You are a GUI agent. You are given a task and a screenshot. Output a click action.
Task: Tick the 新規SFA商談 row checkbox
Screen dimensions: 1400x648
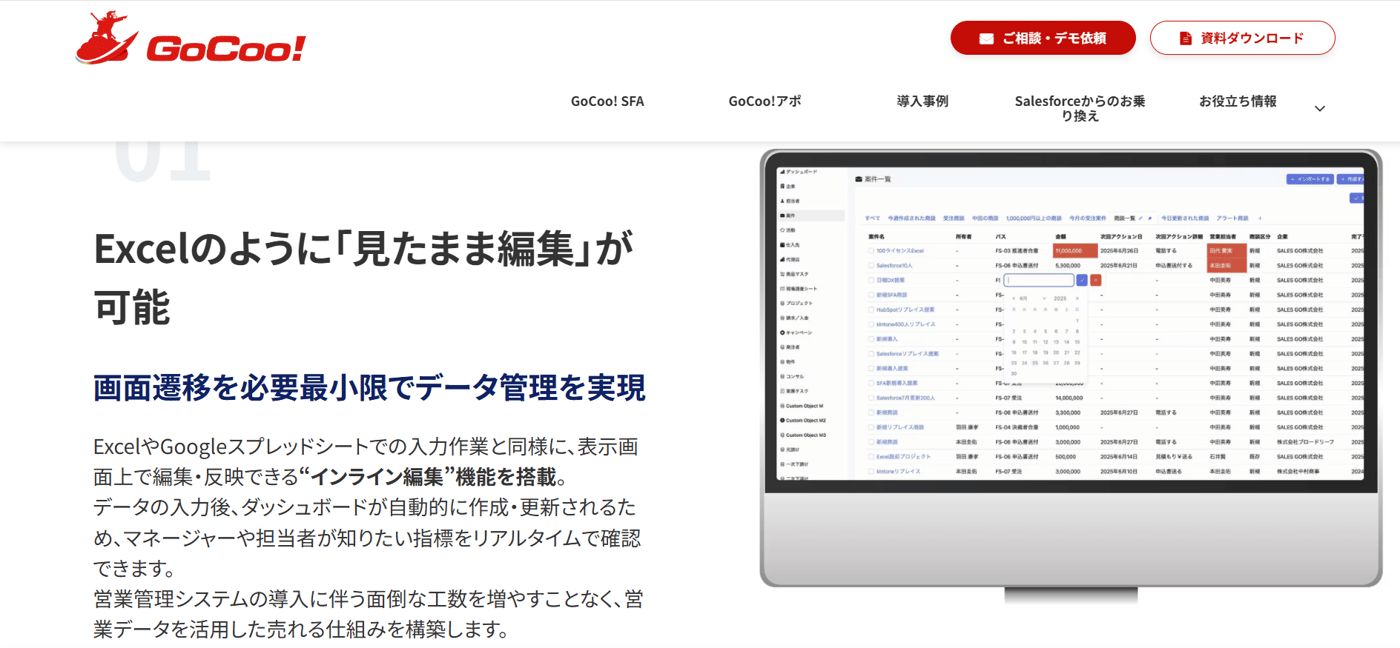(x=871, y=294)
